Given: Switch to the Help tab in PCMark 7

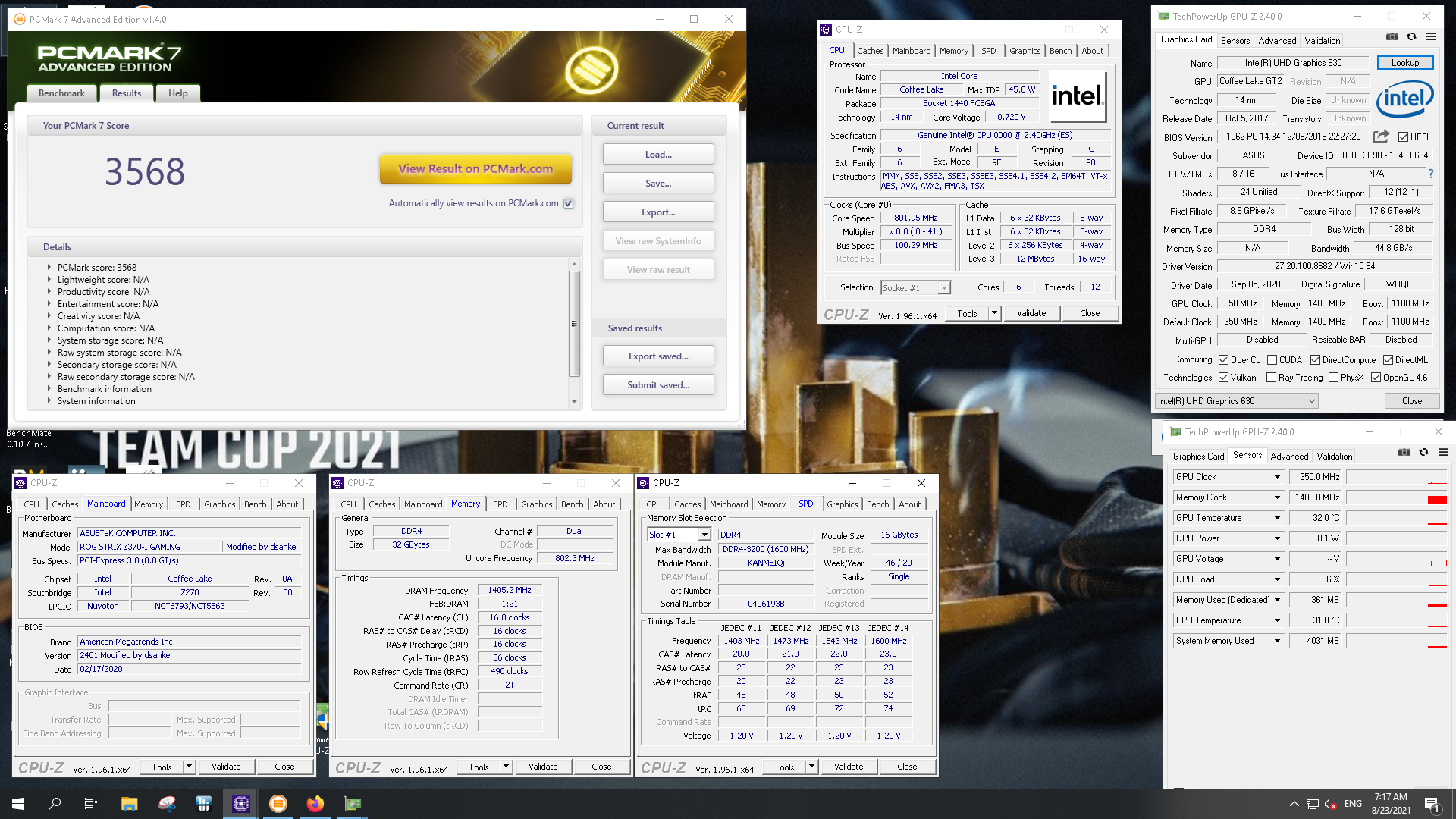Looking at the screenshot, I should coord(178,93).
